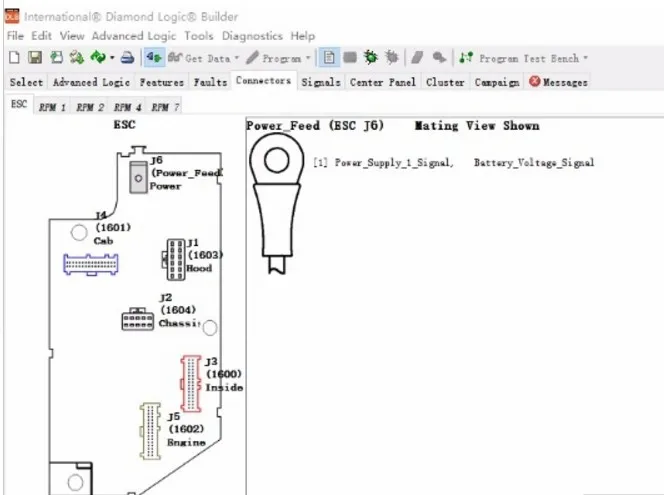
Task: Open the Help menu
Action: (302, 36)
